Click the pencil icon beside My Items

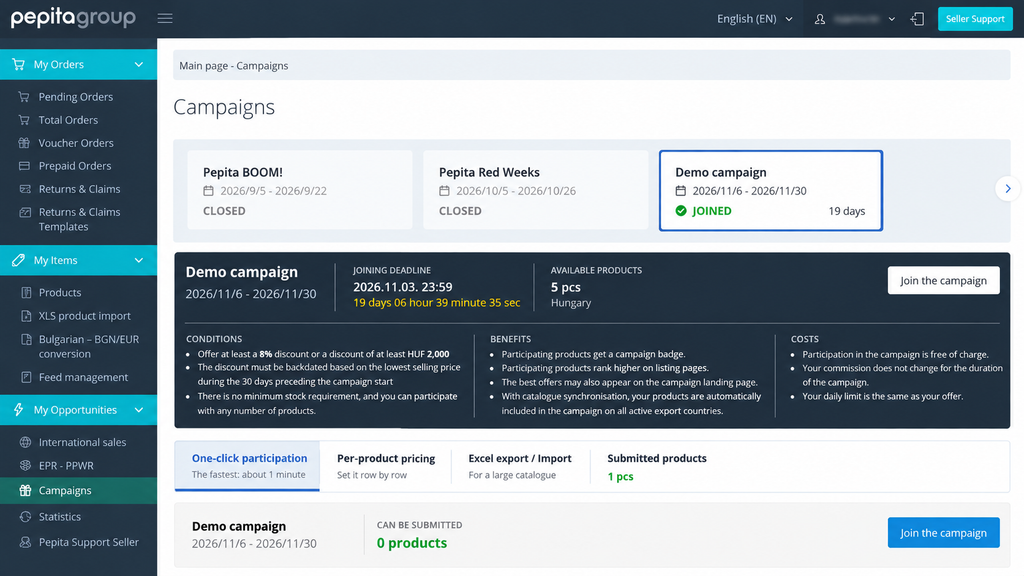[18, 260]
